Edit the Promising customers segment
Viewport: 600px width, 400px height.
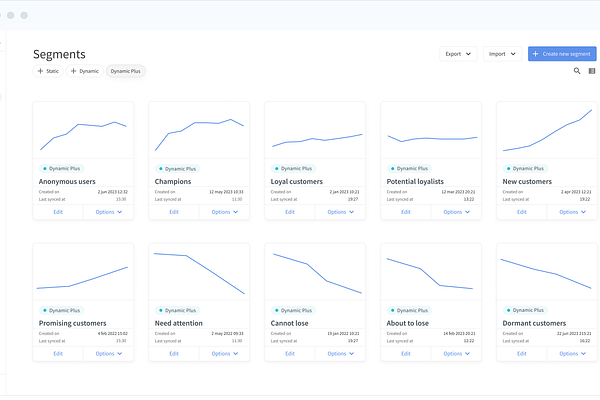pyautogui.click(x=58, y=354)
